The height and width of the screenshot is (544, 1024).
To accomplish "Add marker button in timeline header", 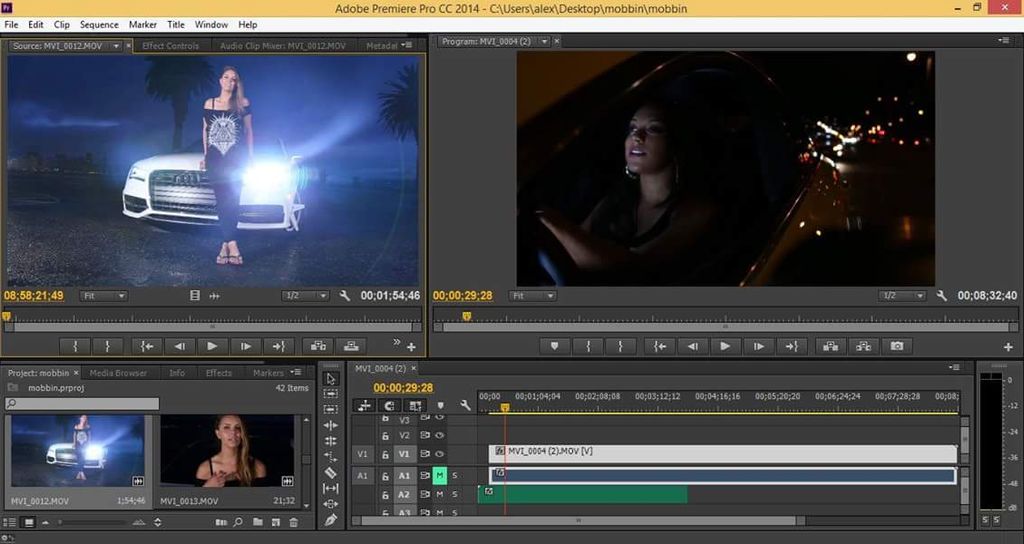I will pos(440,406).
